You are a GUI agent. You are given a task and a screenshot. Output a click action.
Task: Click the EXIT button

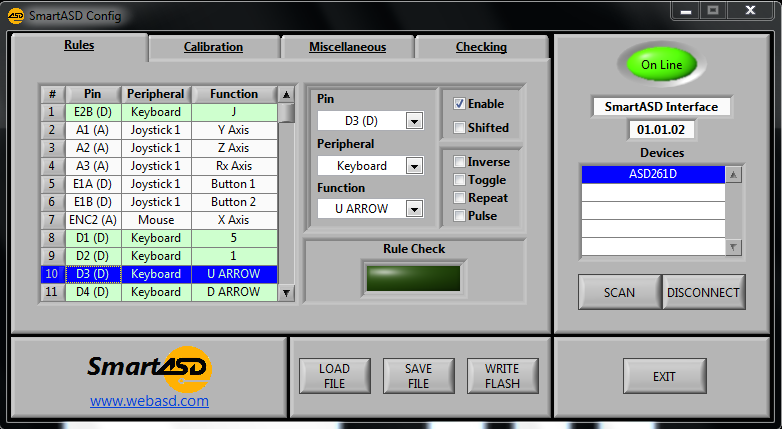[664, 376]
